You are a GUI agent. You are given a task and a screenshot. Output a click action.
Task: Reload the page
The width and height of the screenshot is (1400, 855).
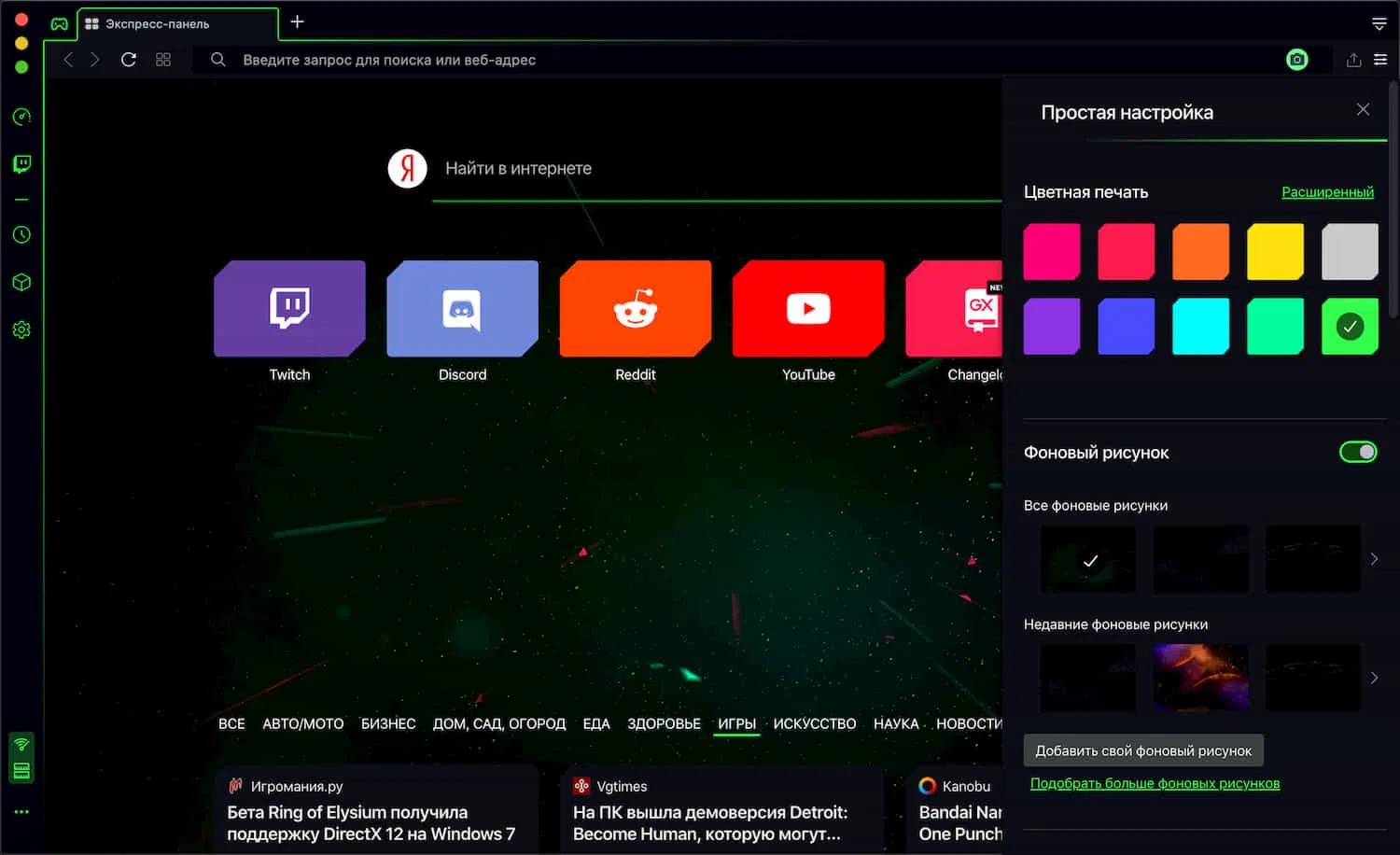tap(129, 60)
